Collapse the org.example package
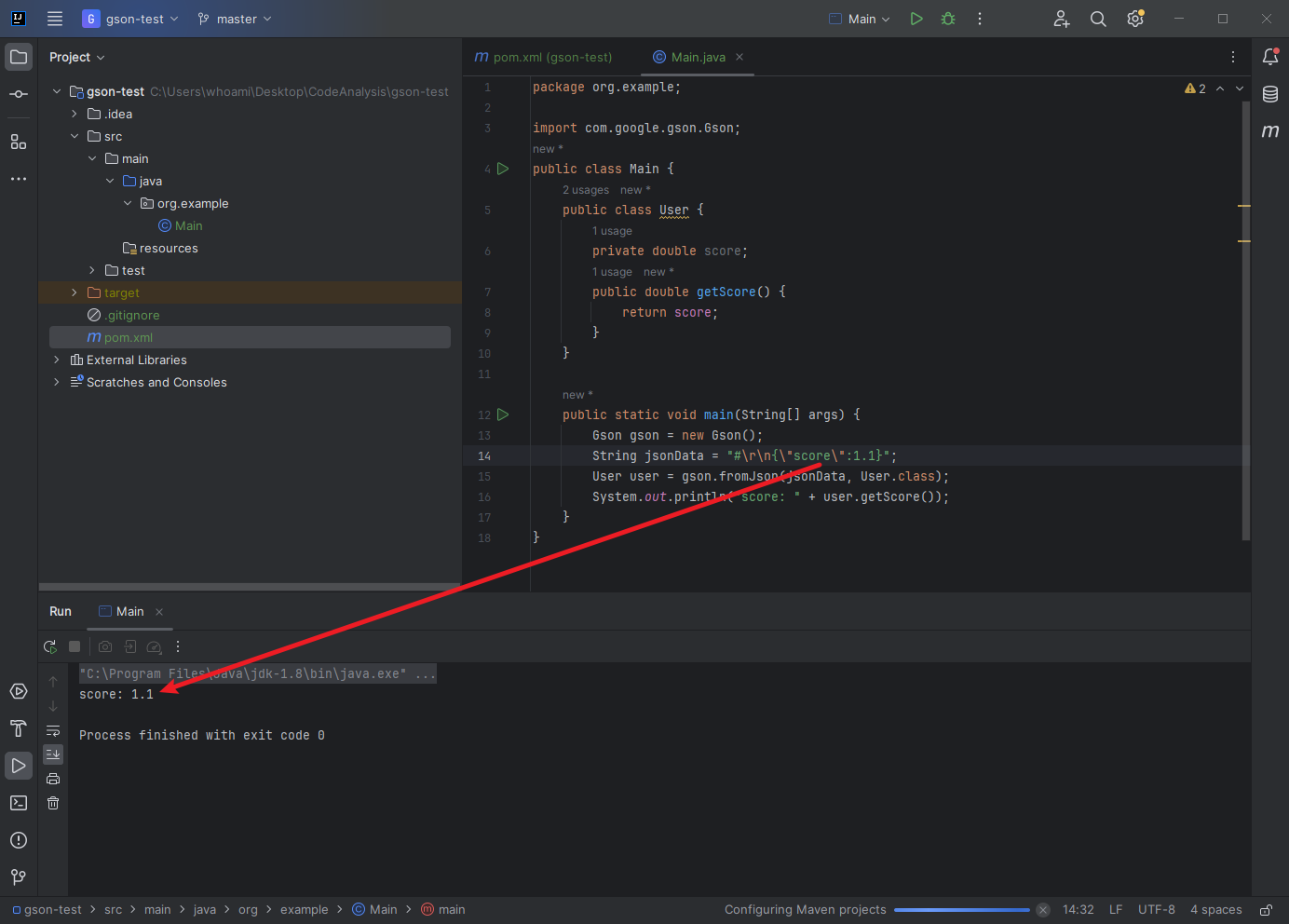Screen dimensions: 1289x924 click(x=128, y=203)
